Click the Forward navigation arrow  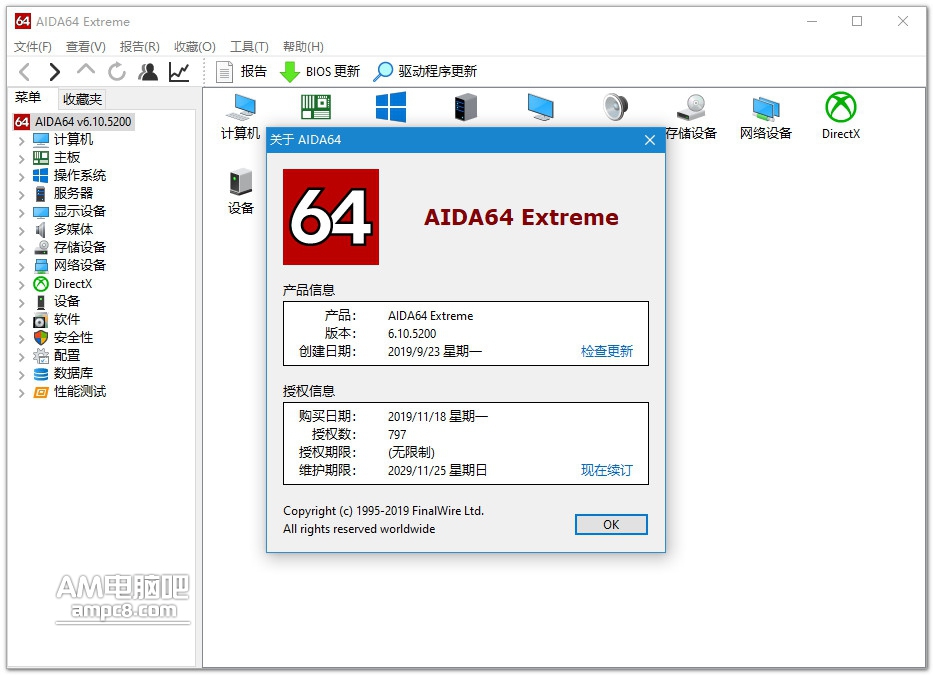(x=55, y=72)
